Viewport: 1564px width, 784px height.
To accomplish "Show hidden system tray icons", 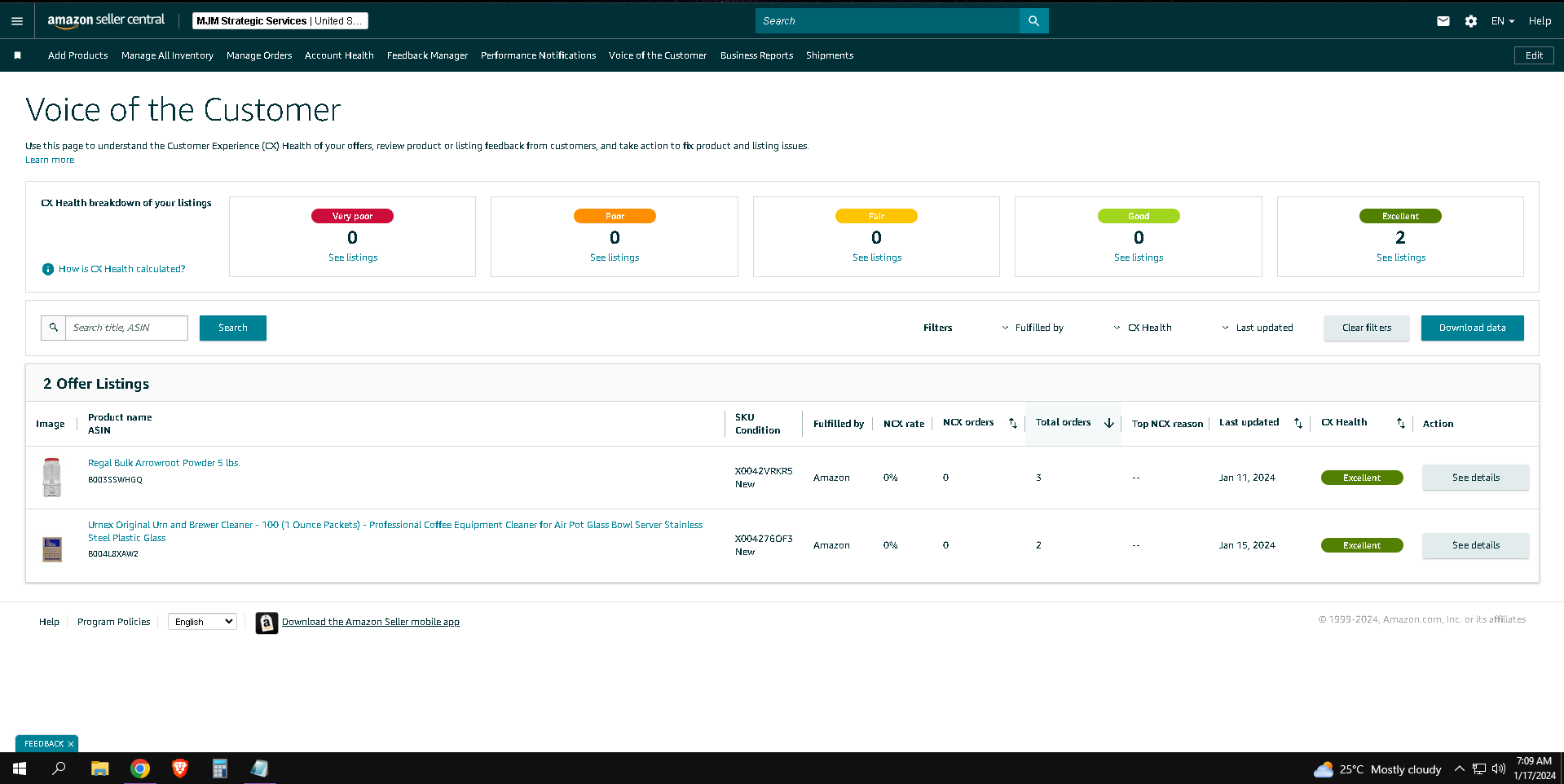I will (x=1460, y=769).
